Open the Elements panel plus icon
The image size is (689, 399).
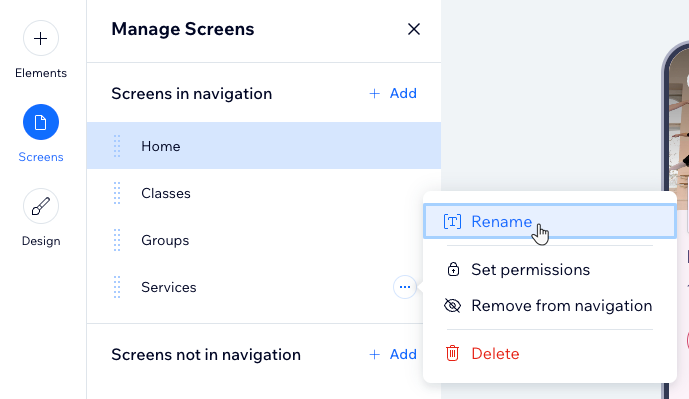coord(41,38)
